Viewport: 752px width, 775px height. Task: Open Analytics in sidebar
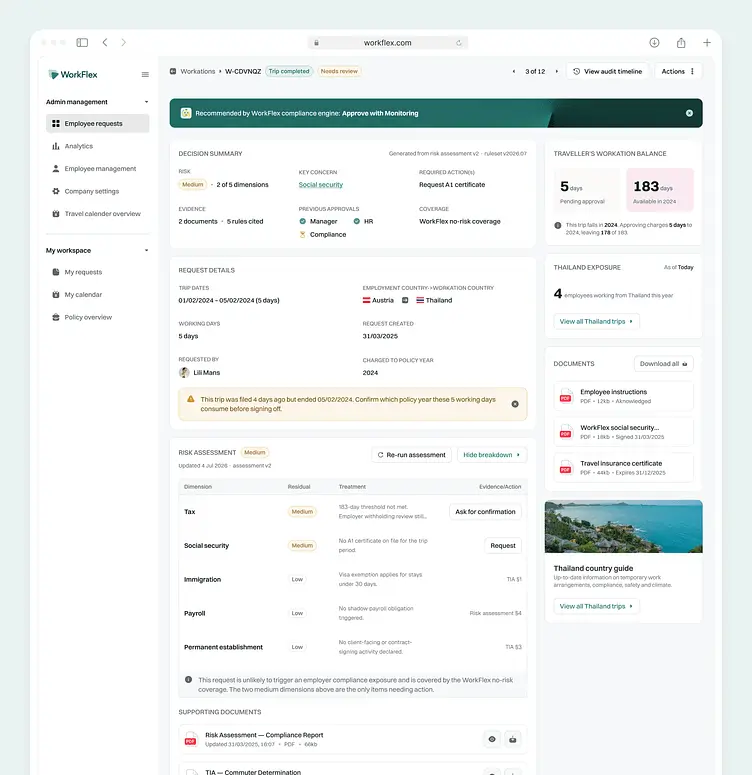pos(97,146)
